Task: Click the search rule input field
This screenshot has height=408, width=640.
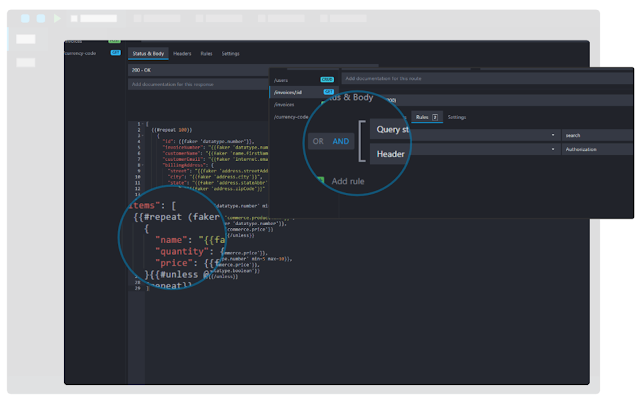Action: pyautogui.click(x=598, y=135)
